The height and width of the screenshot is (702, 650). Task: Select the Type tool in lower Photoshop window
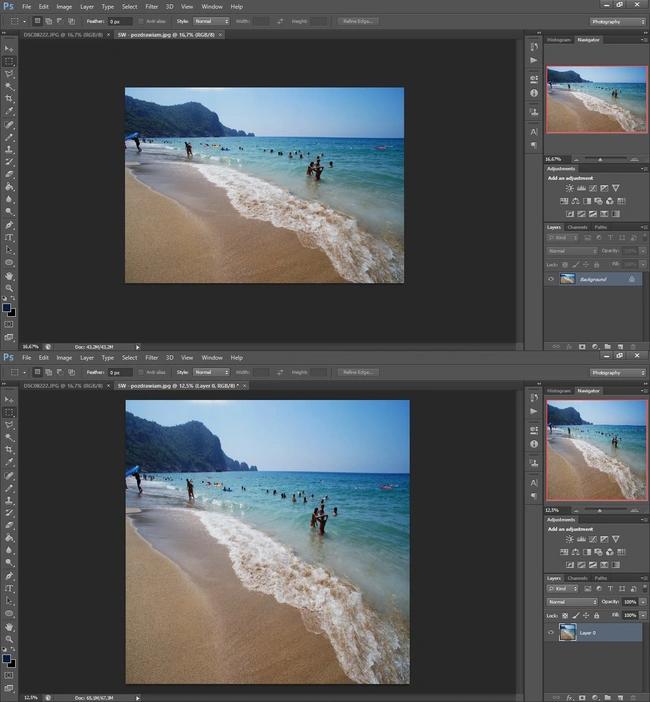(x=9, y=588)
